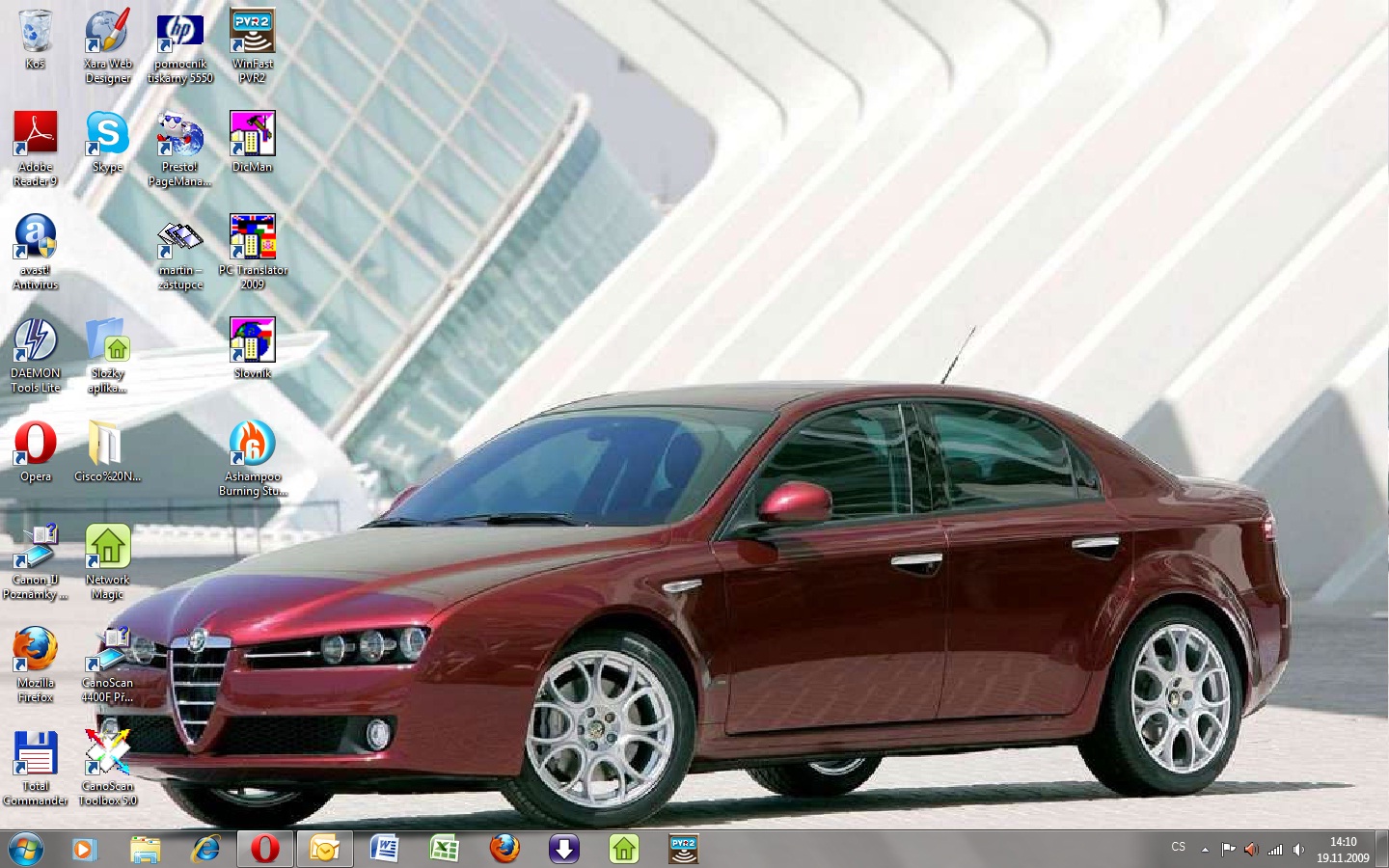
Task: Select the DicMan desktop icon
Action: tap(252, 135)
